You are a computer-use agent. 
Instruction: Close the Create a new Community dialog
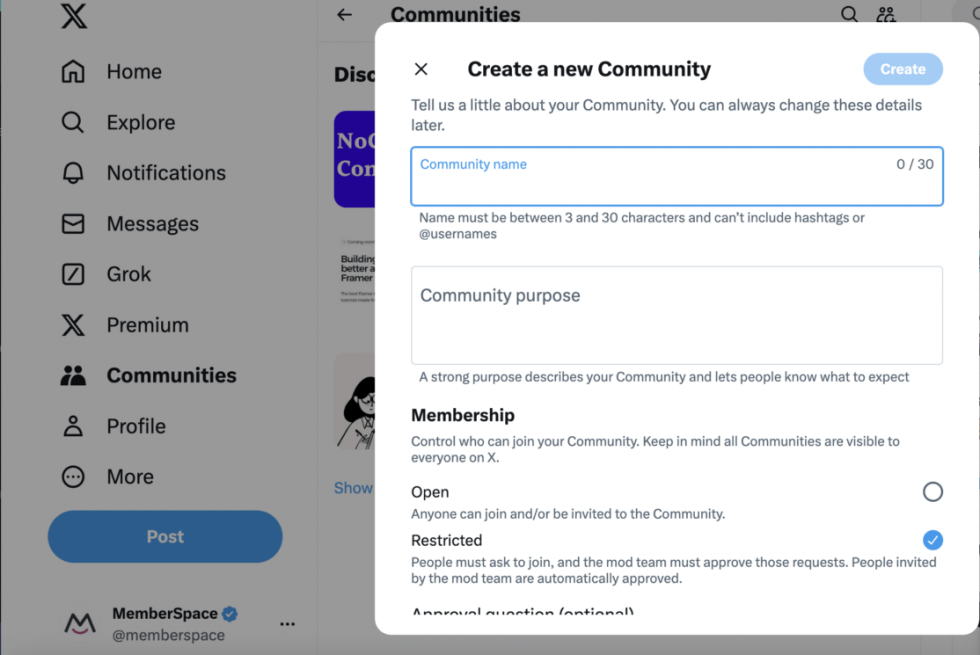click(421, 69)
